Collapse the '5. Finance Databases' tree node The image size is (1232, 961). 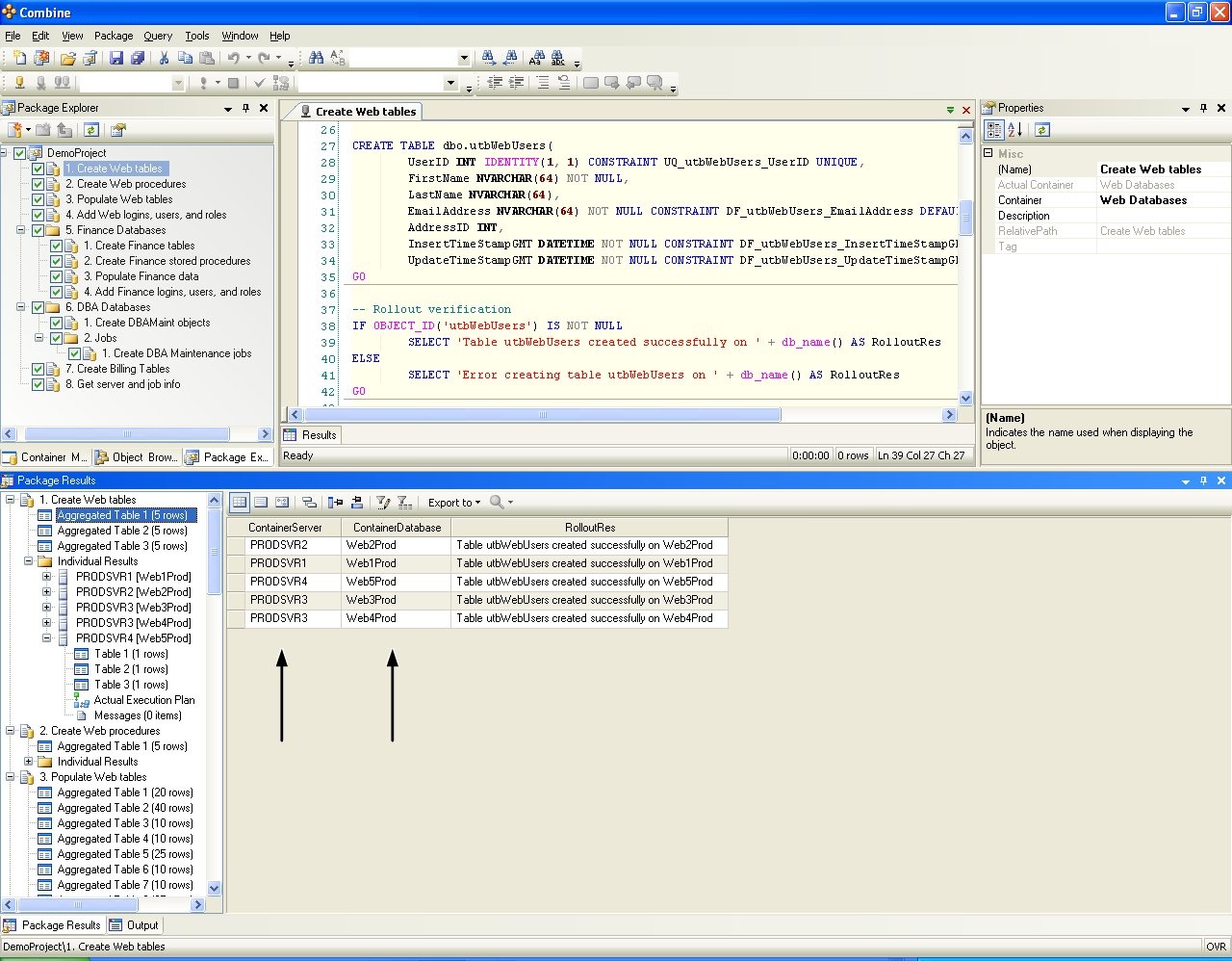click(21, 230)
